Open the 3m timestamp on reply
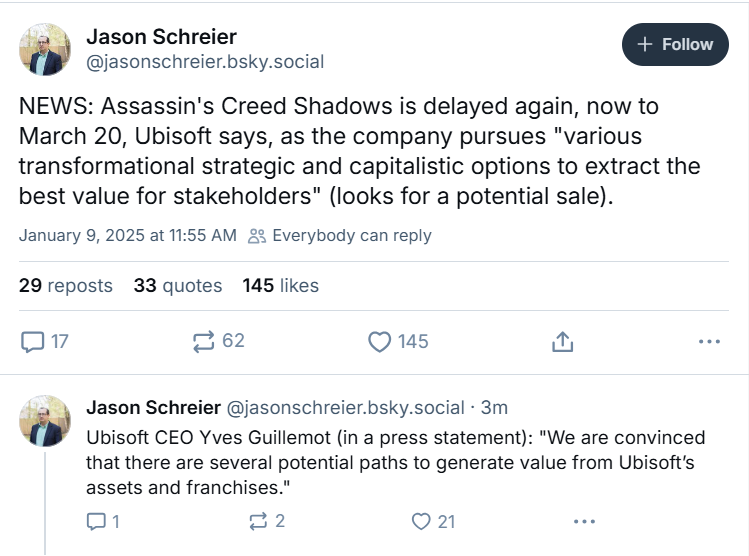The image size is (749, 556). [494, 408]
